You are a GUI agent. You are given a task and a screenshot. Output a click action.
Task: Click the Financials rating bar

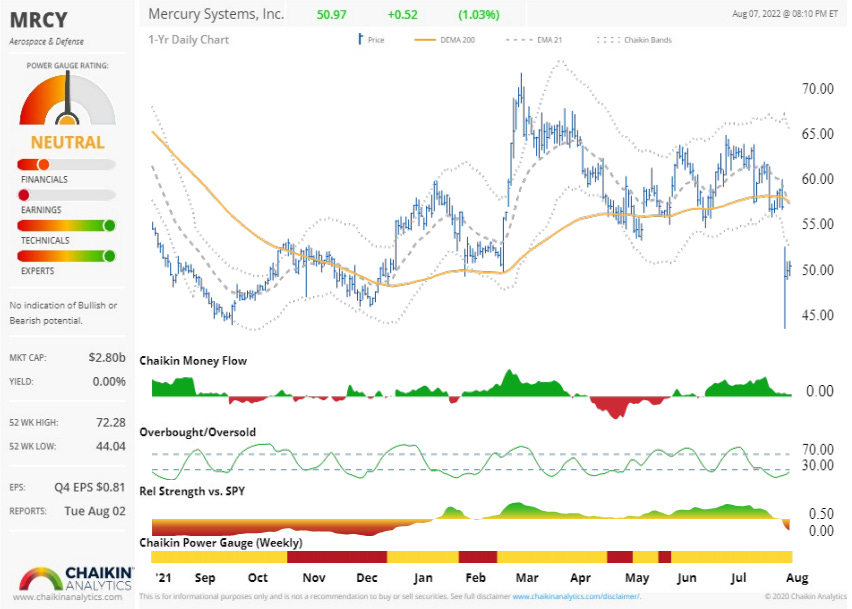click(x=66, y=164)
